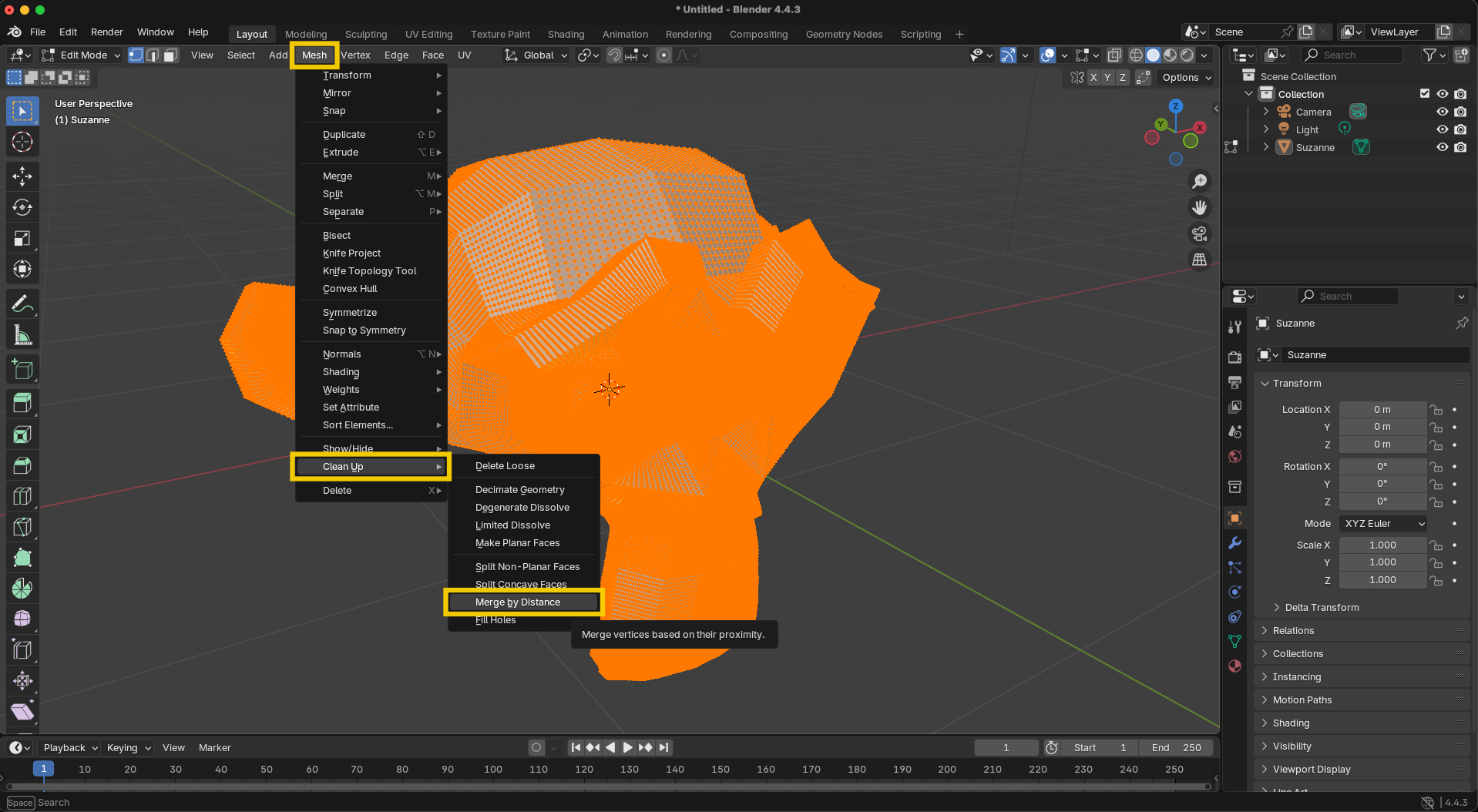The width and height of the screenshot is (1478, 812).
Task: Toggle camera view icon in viewport
Action: pyautogui.click(x=1200, y=233)
